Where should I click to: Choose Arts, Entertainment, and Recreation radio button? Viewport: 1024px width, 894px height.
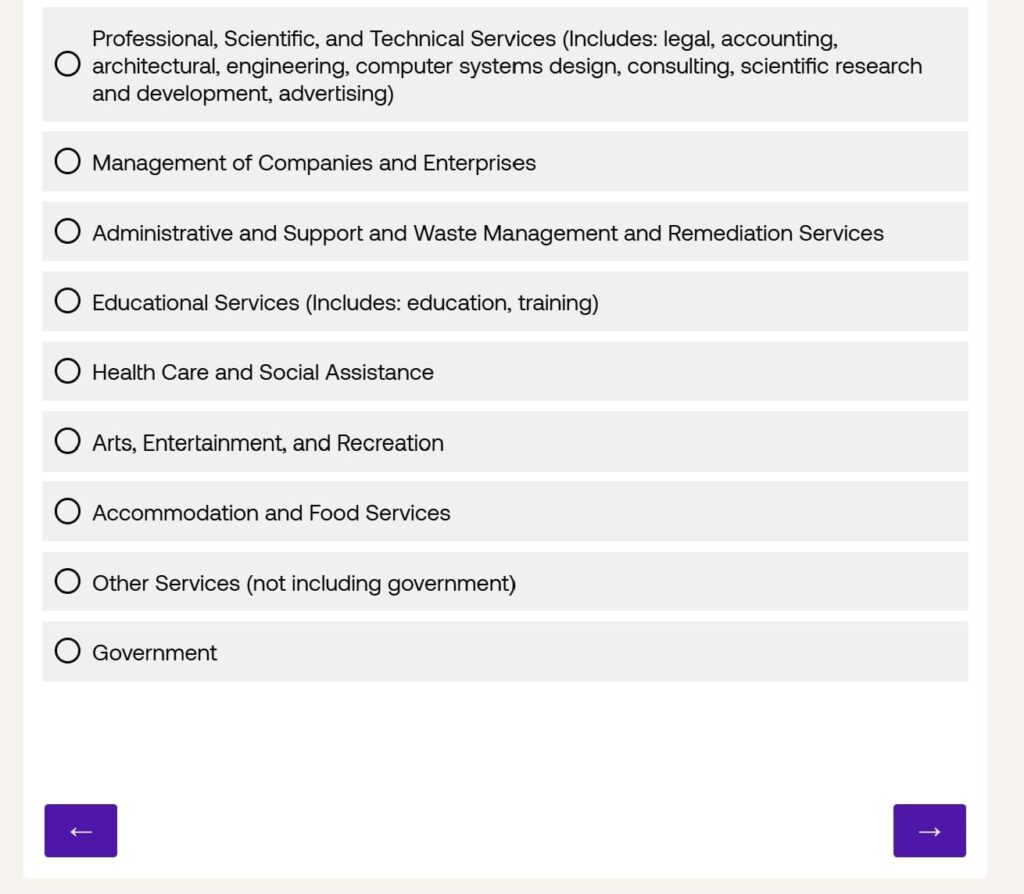[68, 442]
